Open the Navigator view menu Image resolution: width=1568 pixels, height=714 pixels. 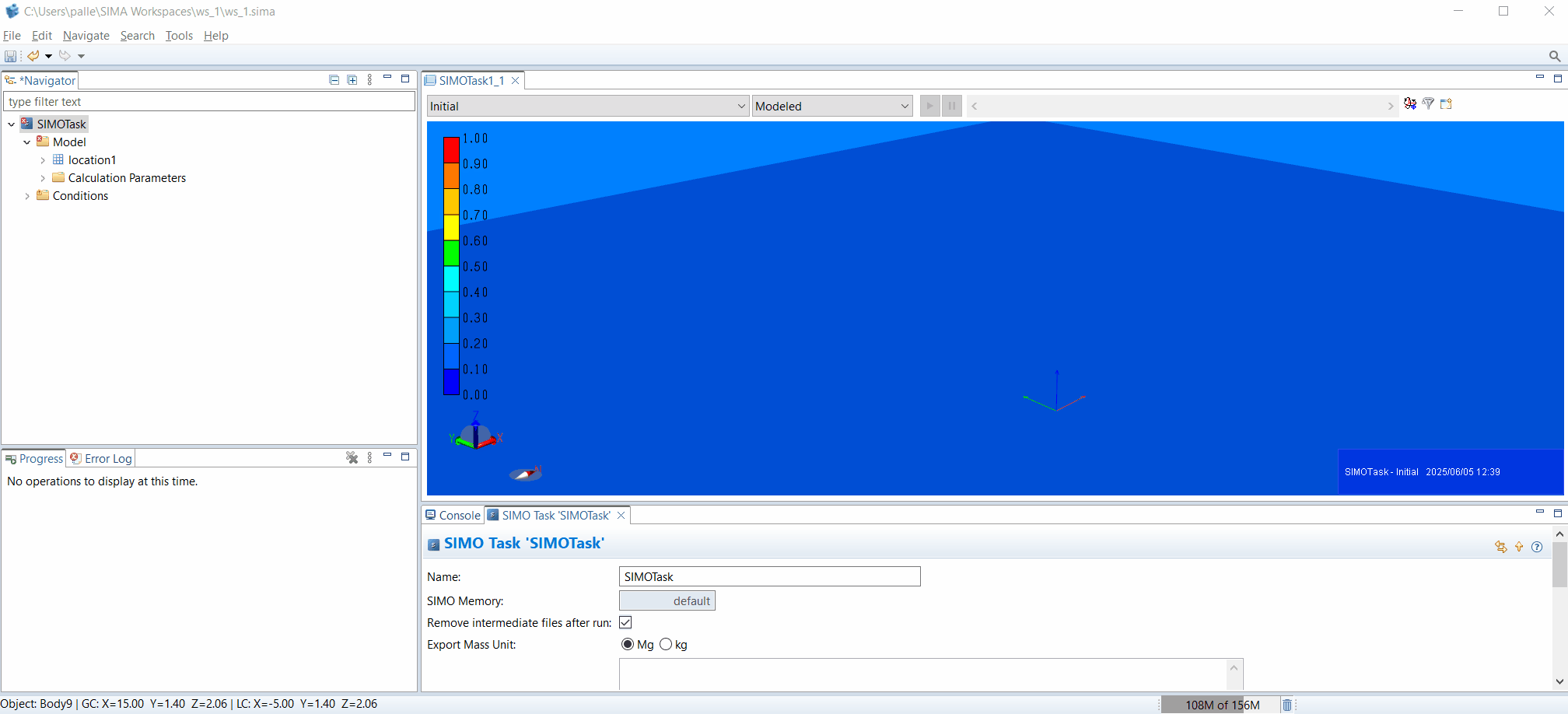tap(369, 79)
